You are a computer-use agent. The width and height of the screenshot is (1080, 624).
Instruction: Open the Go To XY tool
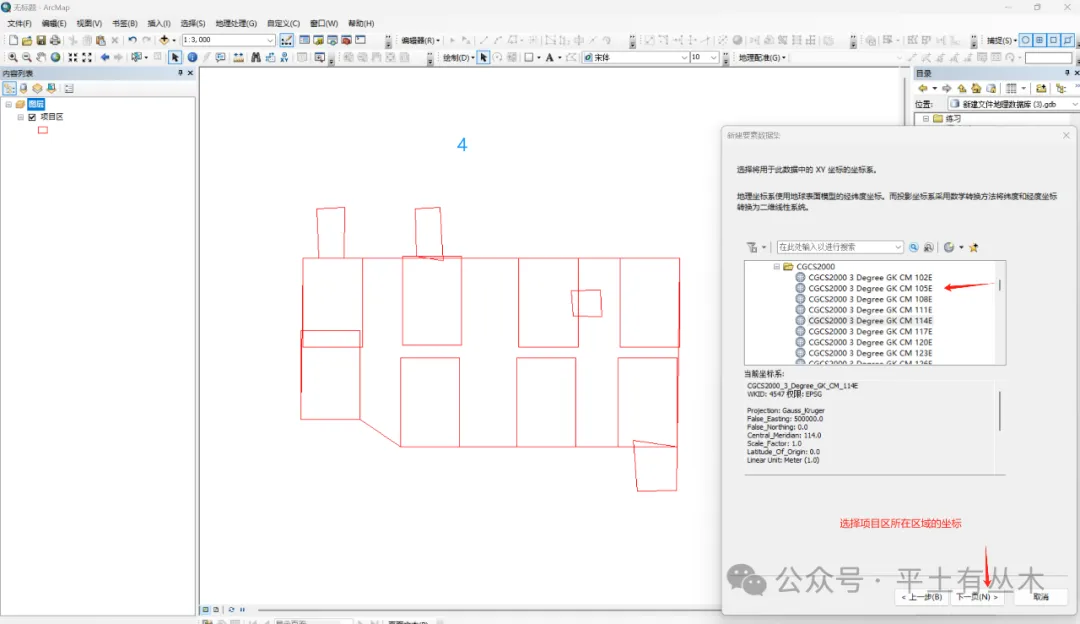click(284, 58)
